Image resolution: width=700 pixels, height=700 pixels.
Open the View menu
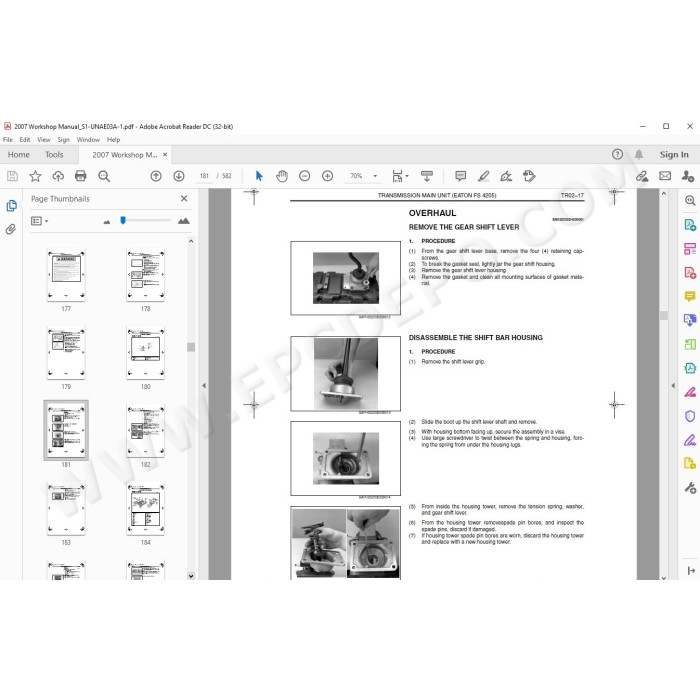click(44, 140)
